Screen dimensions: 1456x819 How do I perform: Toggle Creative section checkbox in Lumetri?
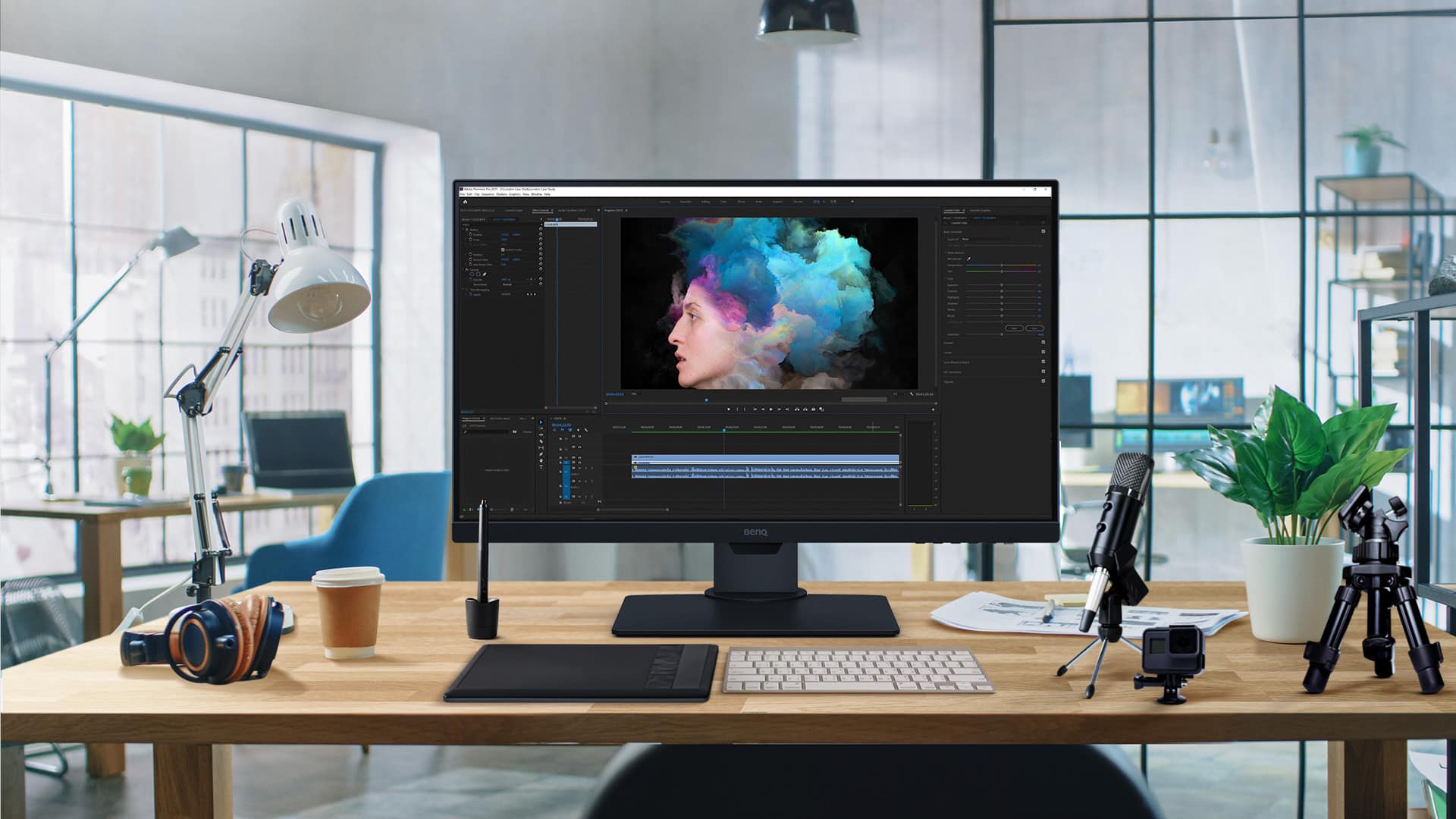tap(1043, 342)
